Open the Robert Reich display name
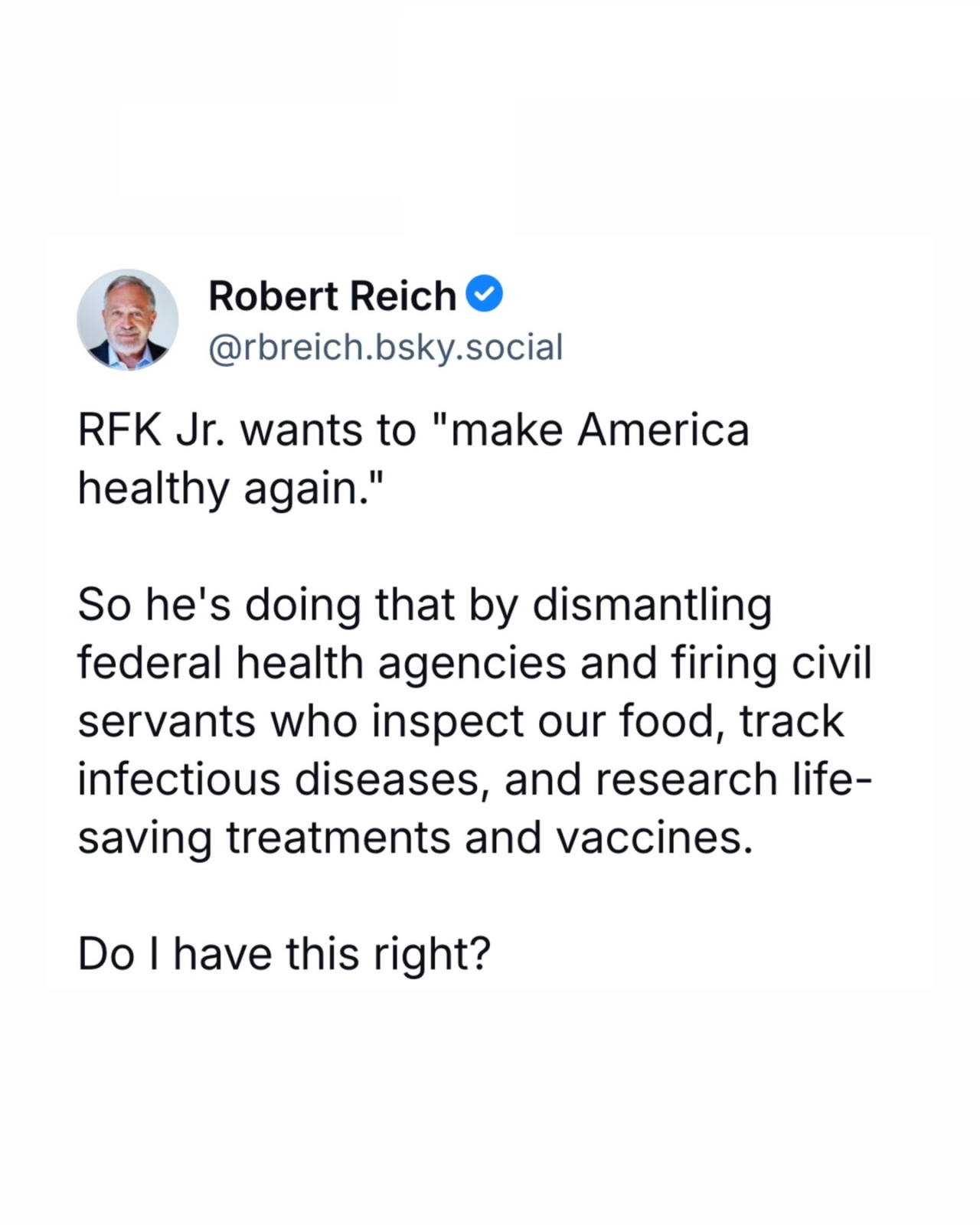 click(332, 296)
